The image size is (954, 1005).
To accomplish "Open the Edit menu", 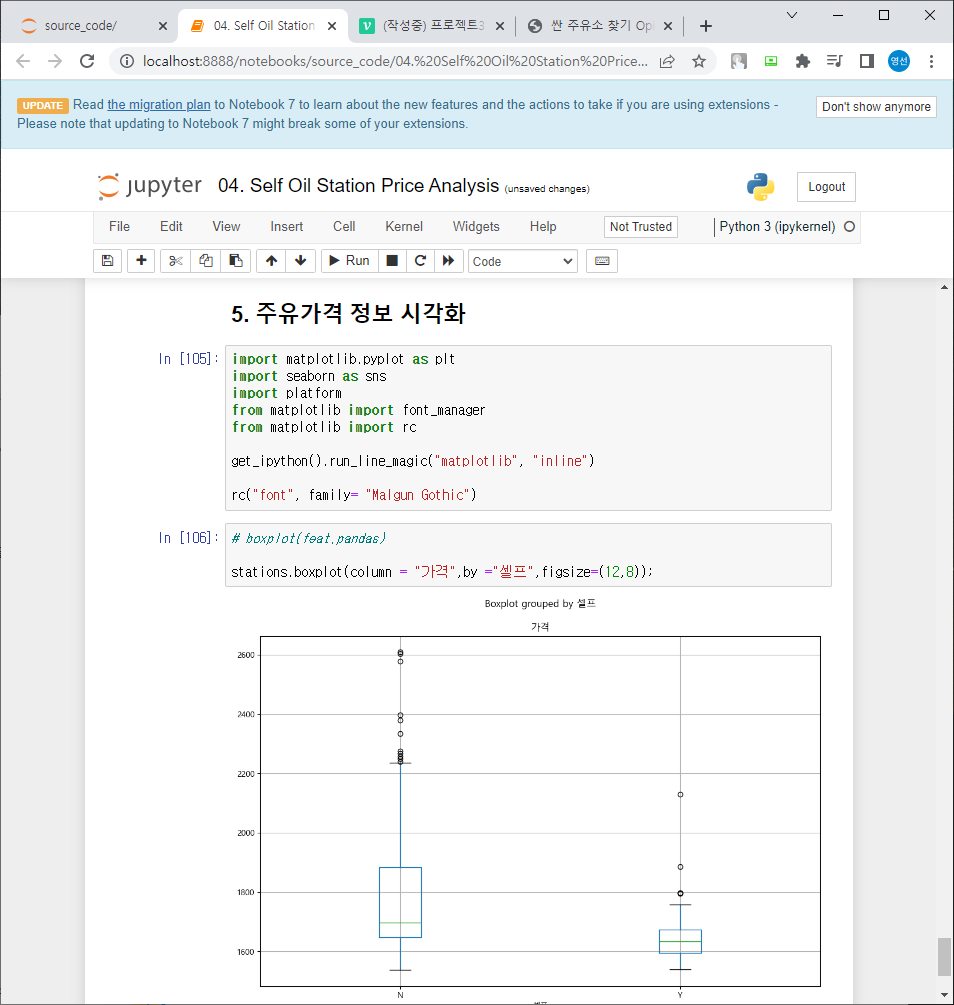I will [x=171, y=227].
